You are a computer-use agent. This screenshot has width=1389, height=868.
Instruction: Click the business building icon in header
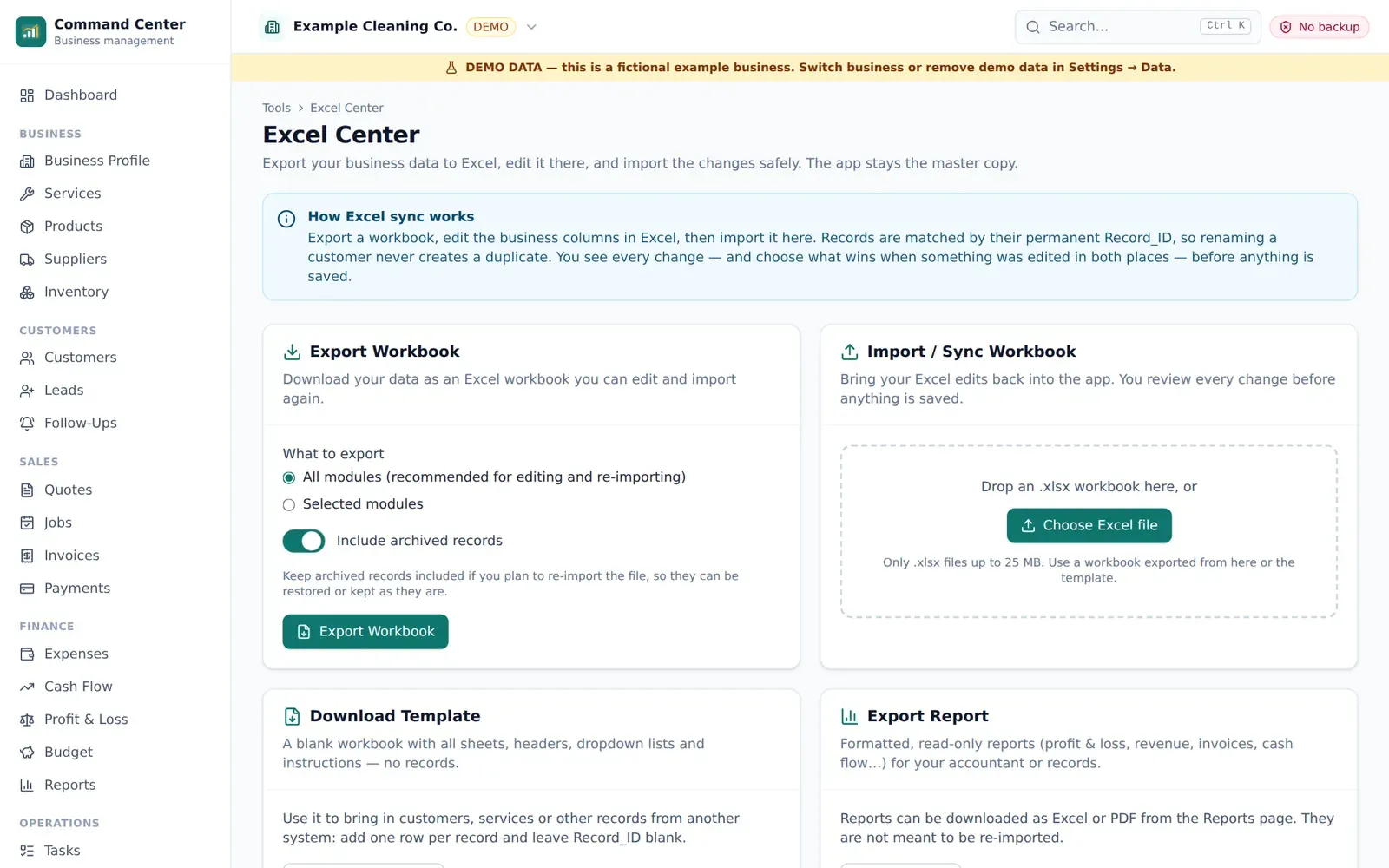tap(272, 27)
